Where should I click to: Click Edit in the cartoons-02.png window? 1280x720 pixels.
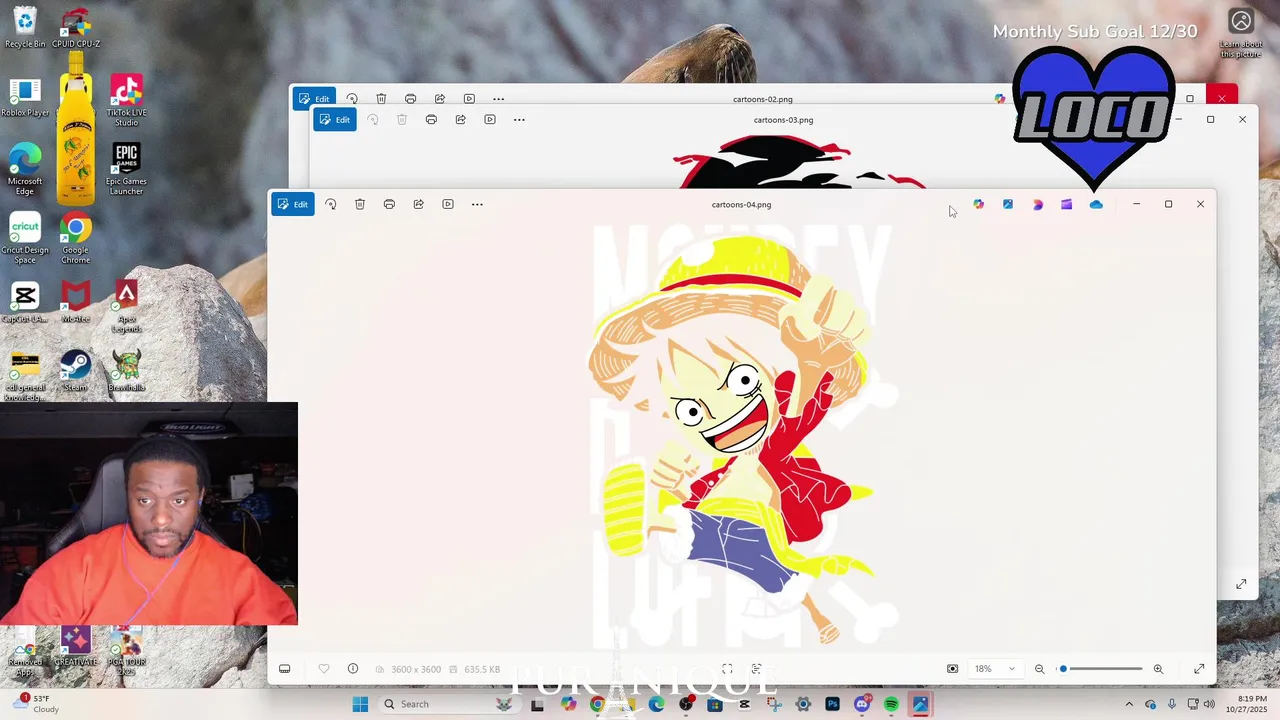coord(314,99)
